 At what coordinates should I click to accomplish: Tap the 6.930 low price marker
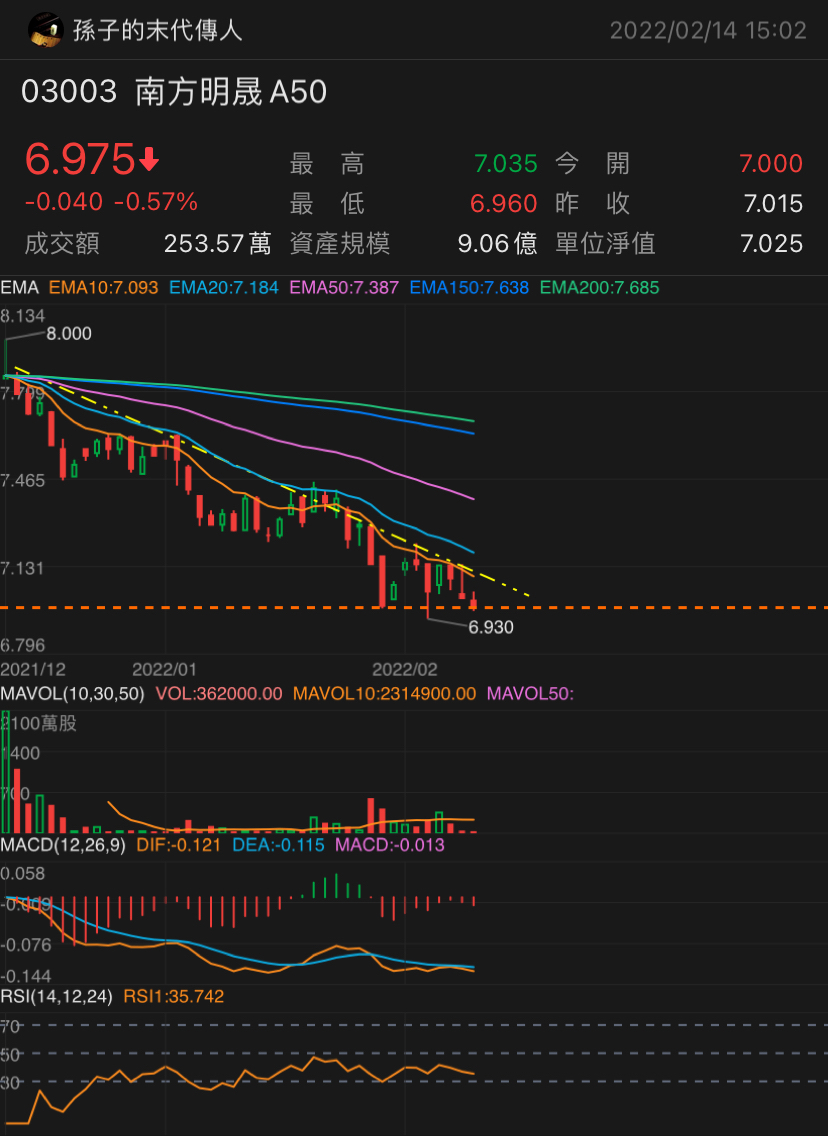click(491, 627)
